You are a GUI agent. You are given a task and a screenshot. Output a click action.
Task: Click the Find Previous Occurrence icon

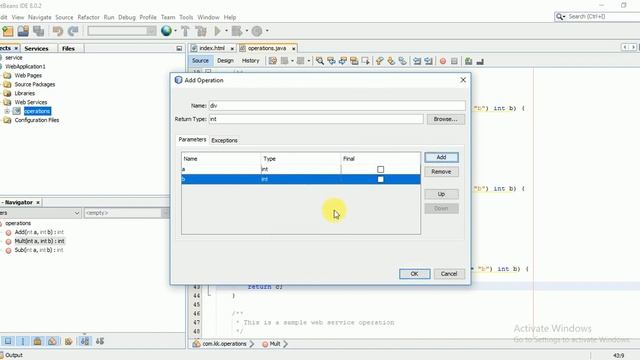pos(331,61)
